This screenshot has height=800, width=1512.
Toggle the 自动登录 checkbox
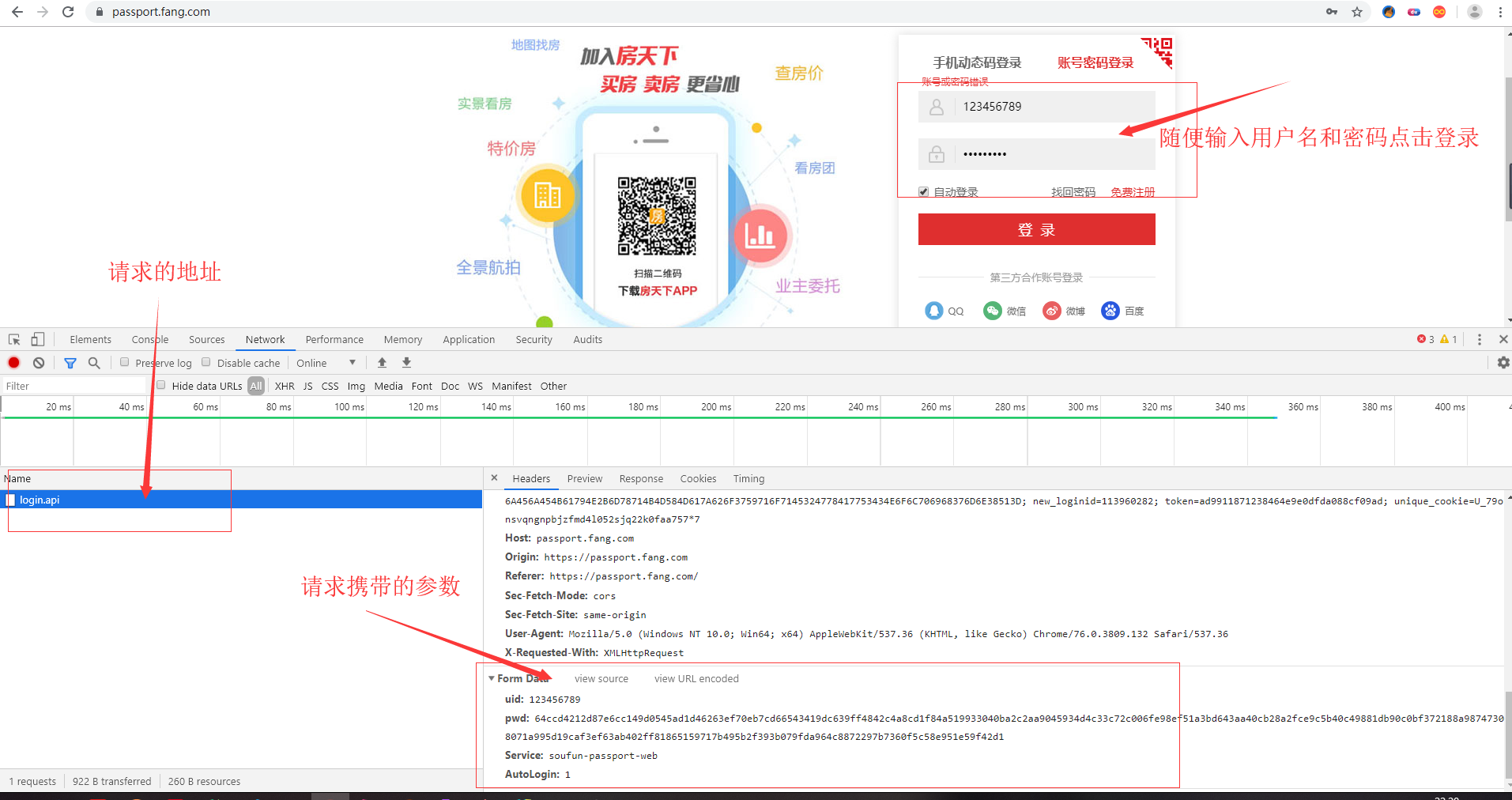[923, 191]
